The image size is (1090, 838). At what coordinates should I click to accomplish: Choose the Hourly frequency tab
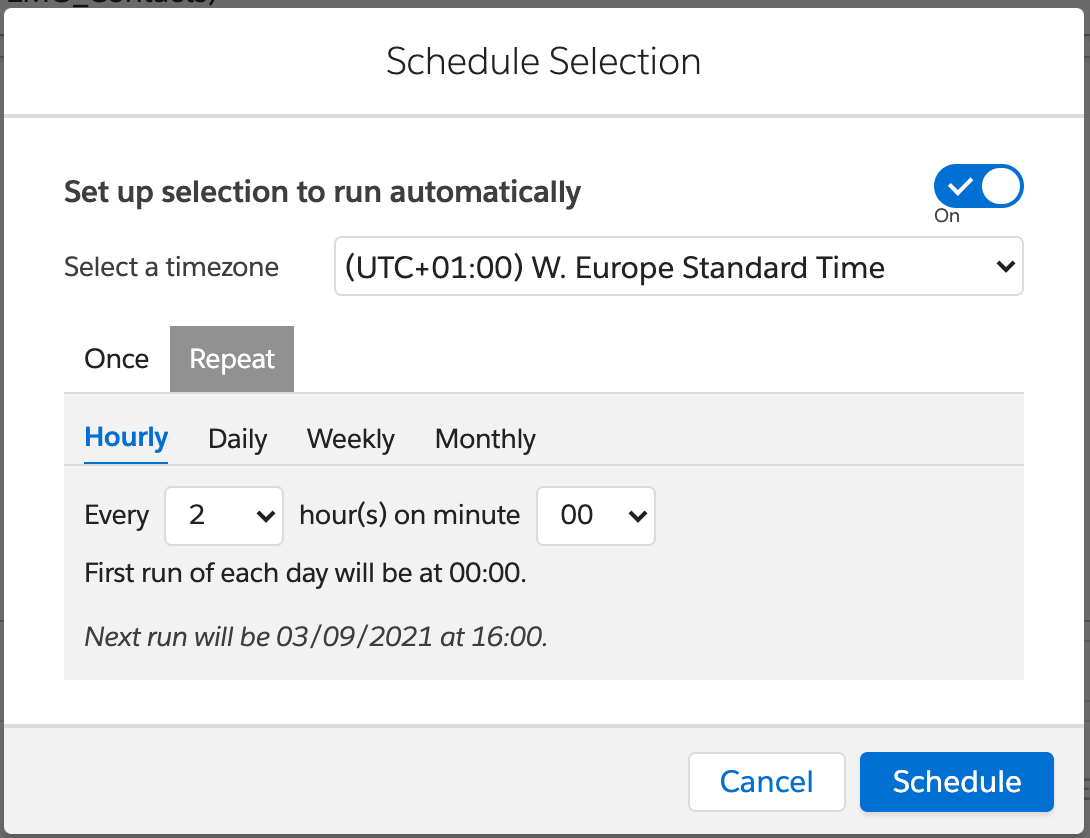pyautogui.click(x=126, y=438)
